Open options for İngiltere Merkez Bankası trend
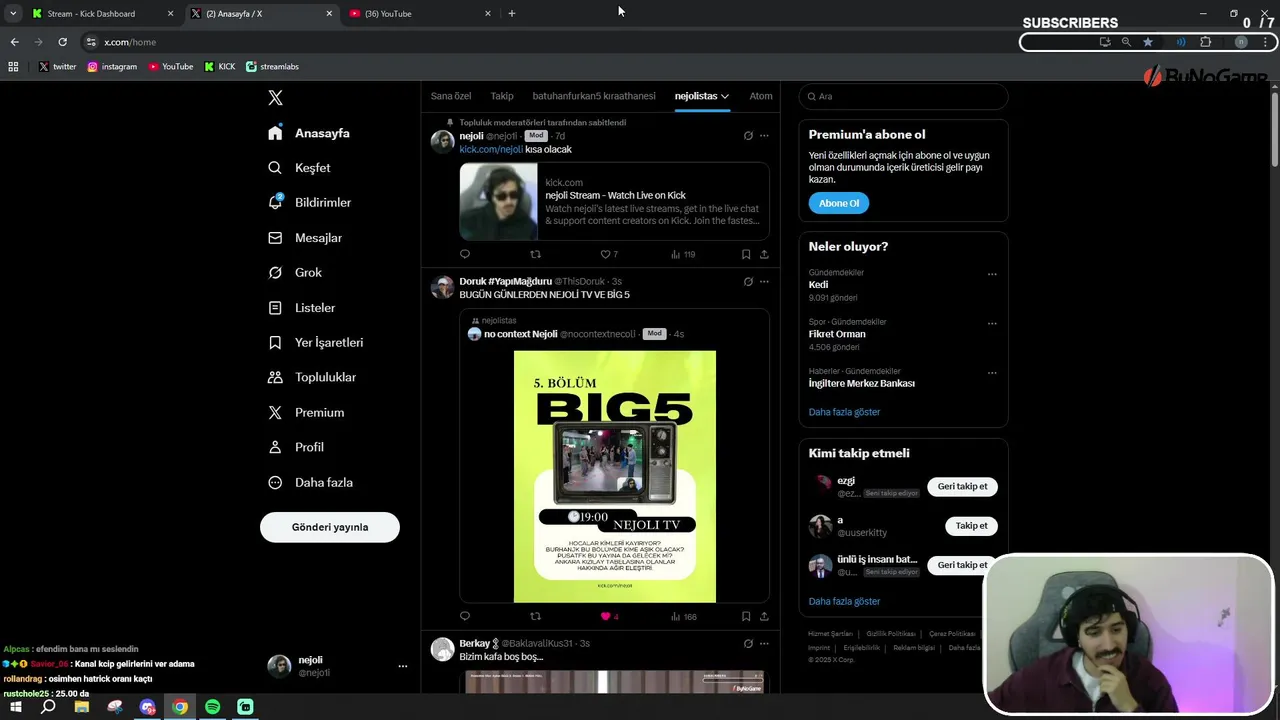The image size is (1280, 720). coord(992,373)
